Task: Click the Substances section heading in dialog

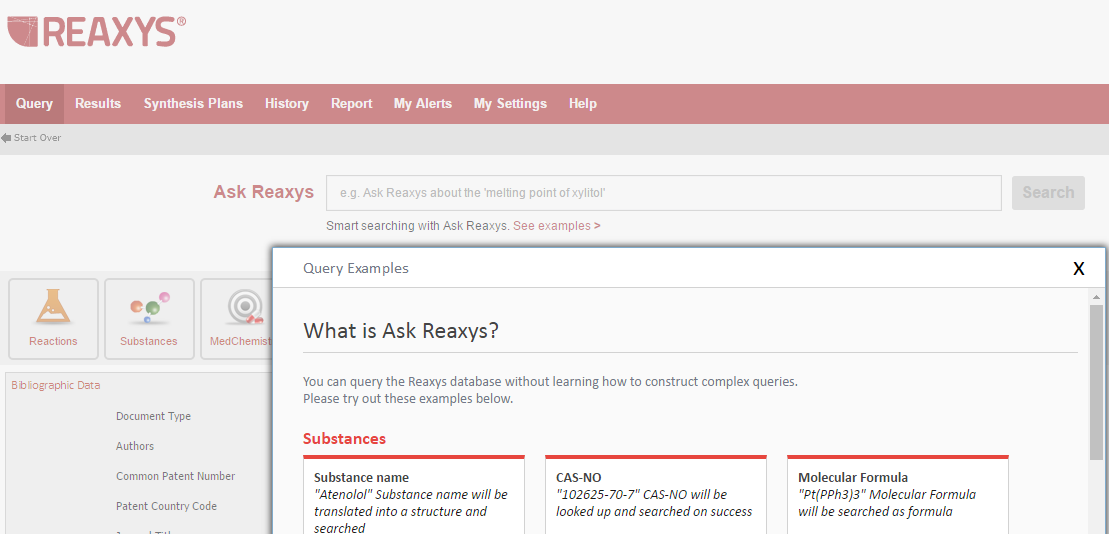Action: pos(344,439)
